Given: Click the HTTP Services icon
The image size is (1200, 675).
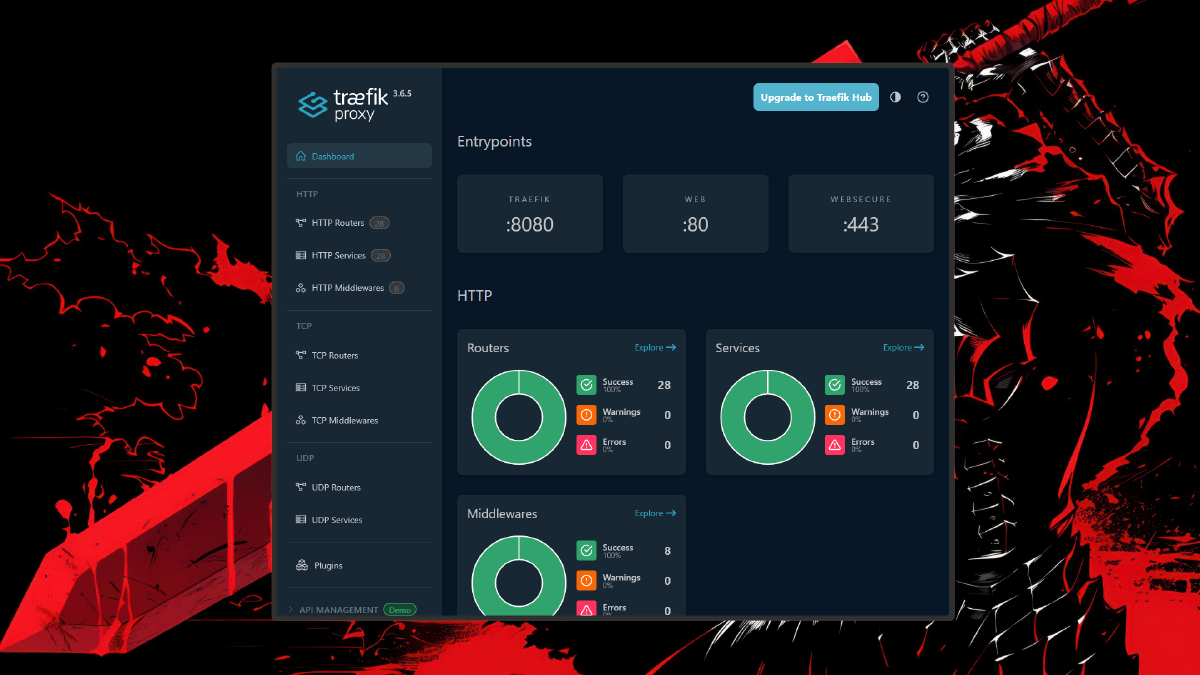Looking at the screenshot, I should pyautogui.click(x=301, y=256).
